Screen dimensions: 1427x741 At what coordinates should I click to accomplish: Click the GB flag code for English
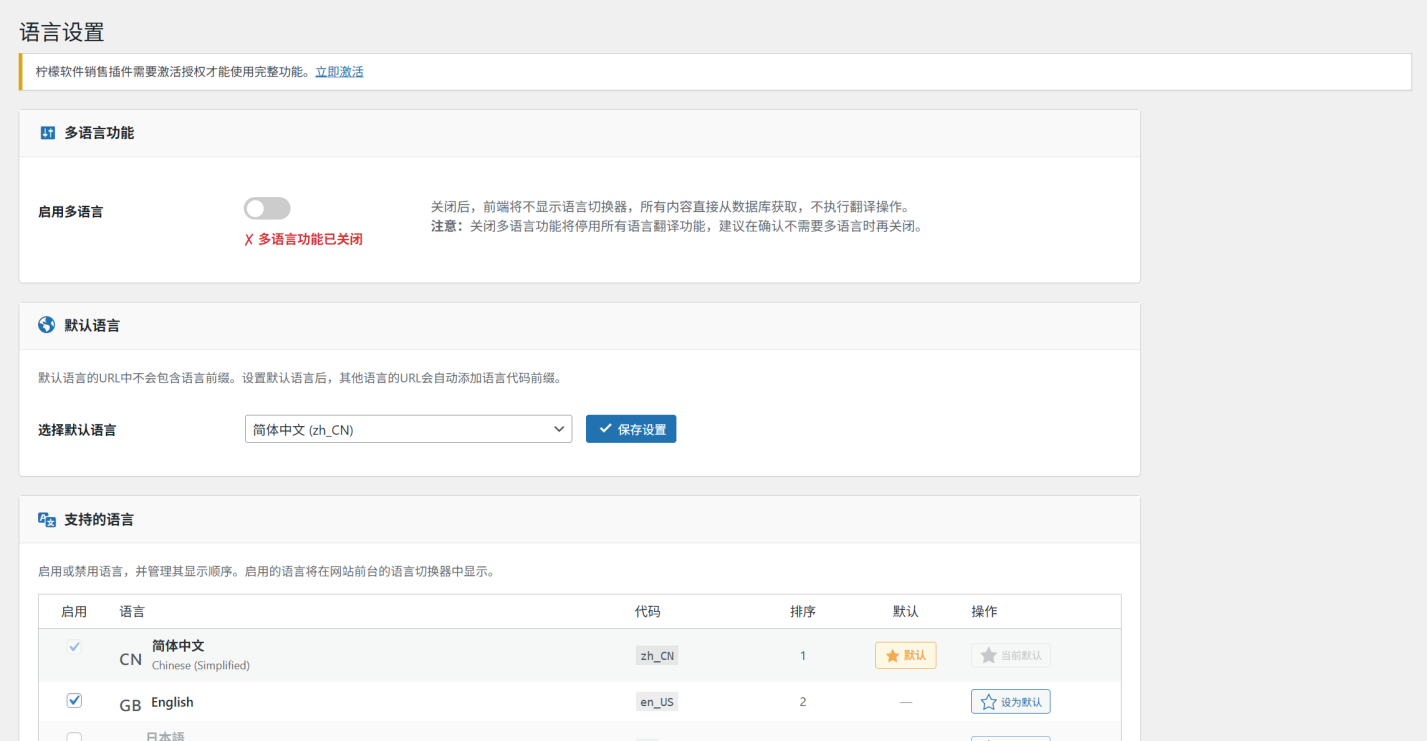pyautogui.click(x=130, y=705)
